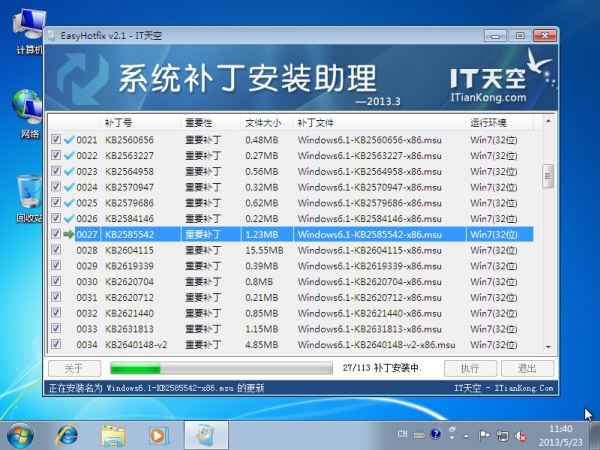Image resolution: width=600 pixels, height=450 pixels.
Task: Click the blue checkmark on row 0022
Action: 69,155
